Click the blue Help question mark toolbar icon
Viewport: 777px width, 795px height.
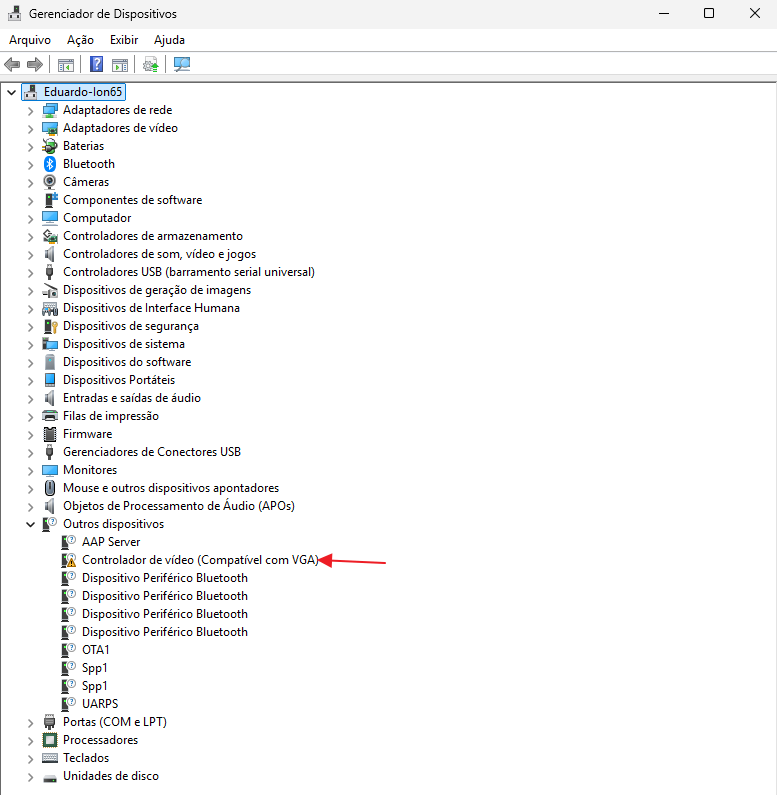(96, 64)
